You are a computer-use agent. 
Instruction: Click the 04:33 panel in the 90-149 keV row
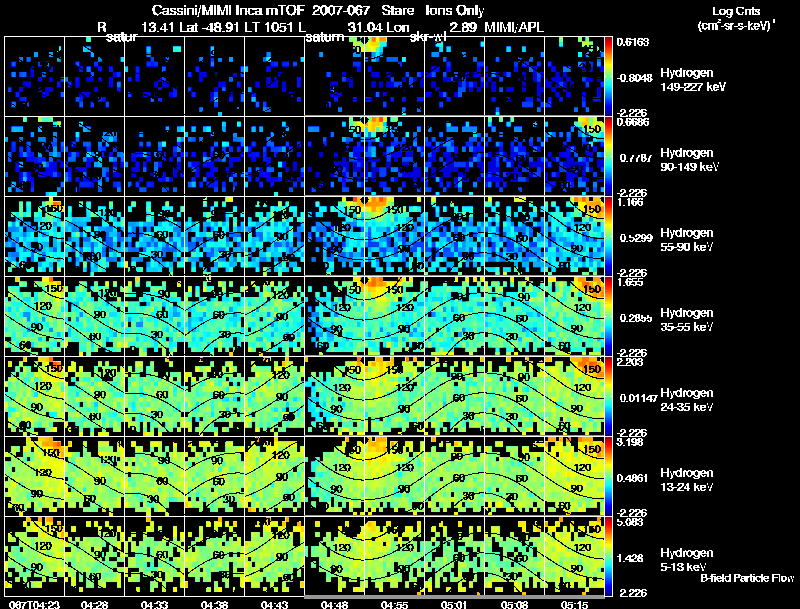(x=154, y=156)
